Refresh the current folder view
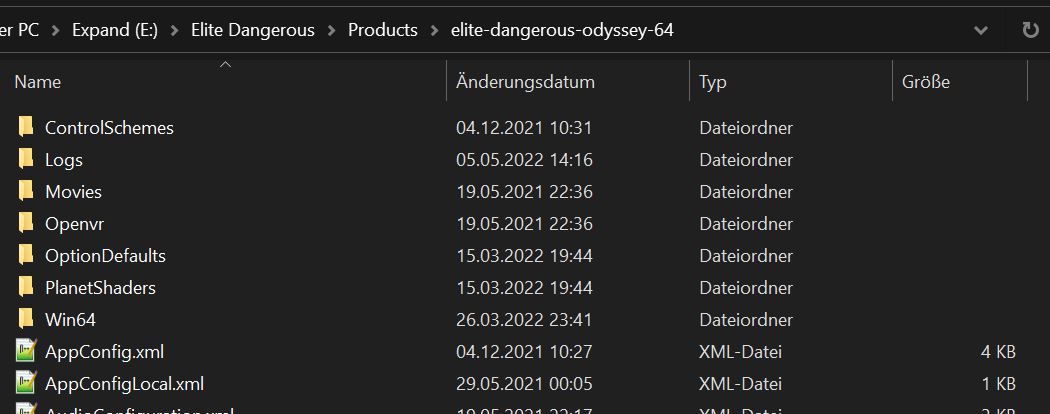Image resolution: width=1050 pixels, height=414 pixels. [x=1030, y=30]
